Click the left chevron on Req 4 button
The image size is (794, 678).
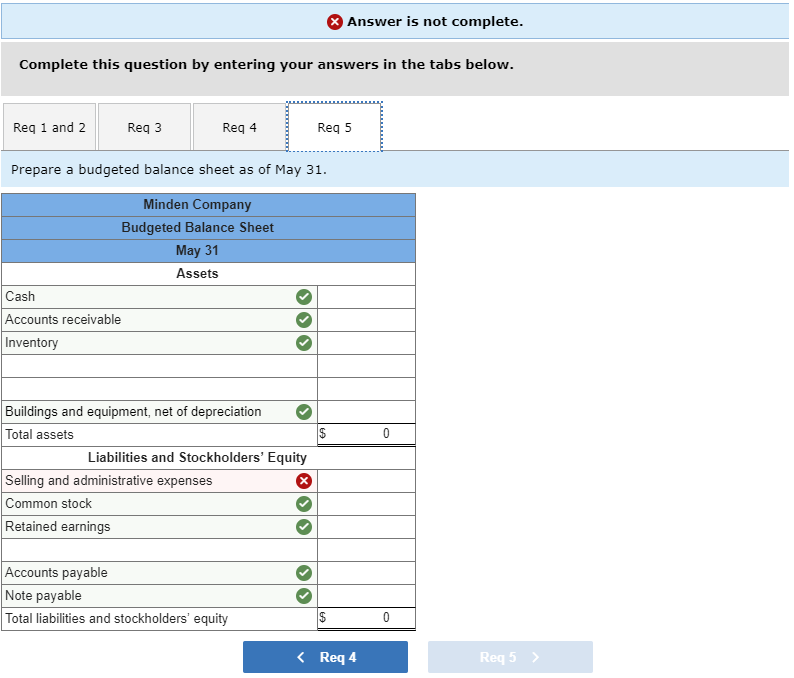point(301,657)
